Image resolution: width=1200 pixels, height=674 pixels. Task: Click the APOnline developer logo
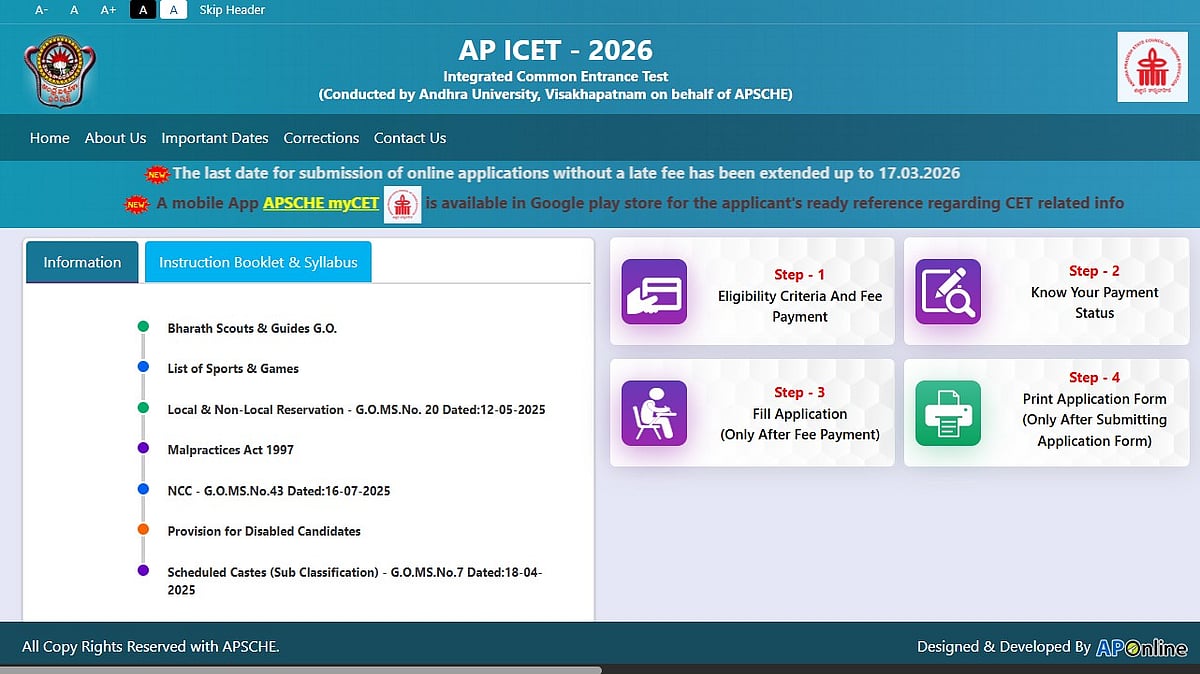[1141, 648]
